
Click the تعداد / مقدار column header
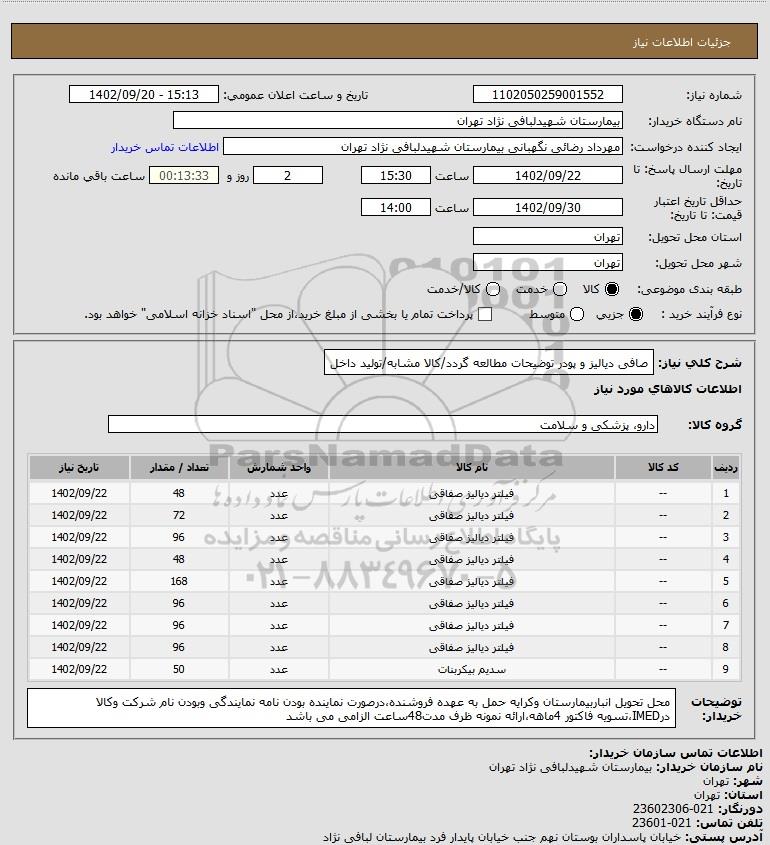point(179,467)
